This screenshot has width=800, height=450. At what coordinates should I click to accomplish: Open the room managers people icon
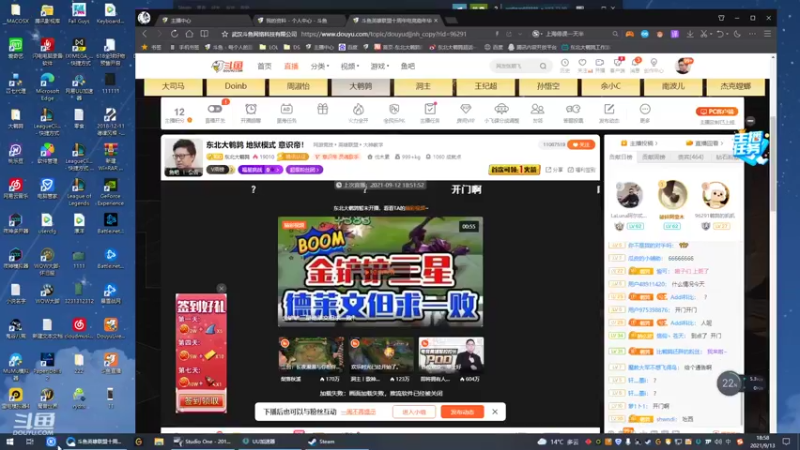(x=537, y=109)
